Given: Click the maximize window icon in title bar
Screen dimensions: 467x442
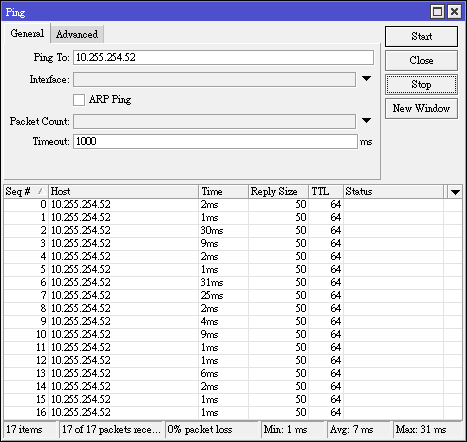Looking at the screenshot, I should coord(437,12).
